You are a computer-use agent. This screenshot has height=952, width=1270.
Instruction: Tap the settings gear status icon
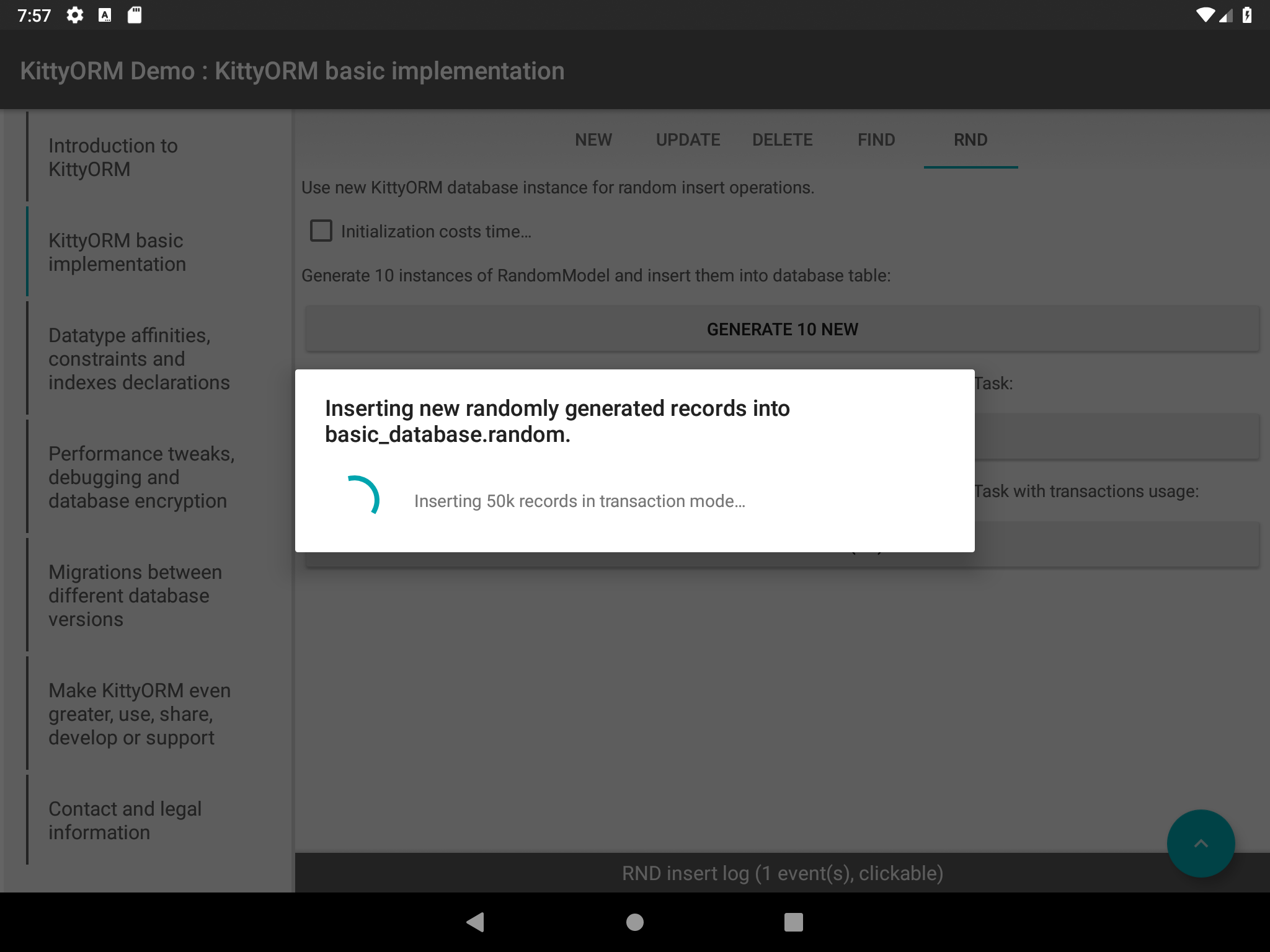pyautogui.click(x=75, y=15)
